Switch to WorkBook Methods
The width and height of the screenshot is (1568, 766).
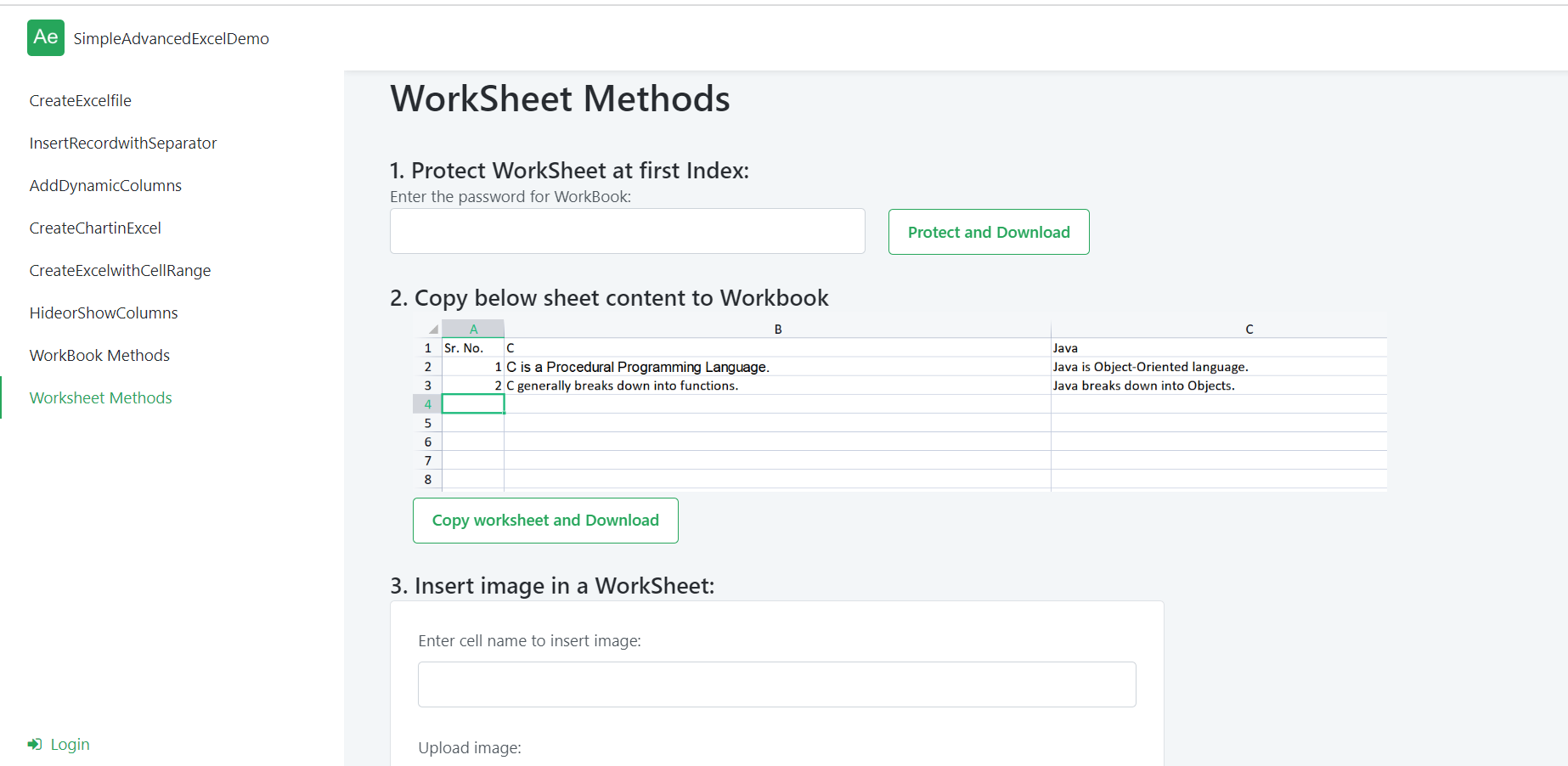pyautogui.click(x=99, y=356)
